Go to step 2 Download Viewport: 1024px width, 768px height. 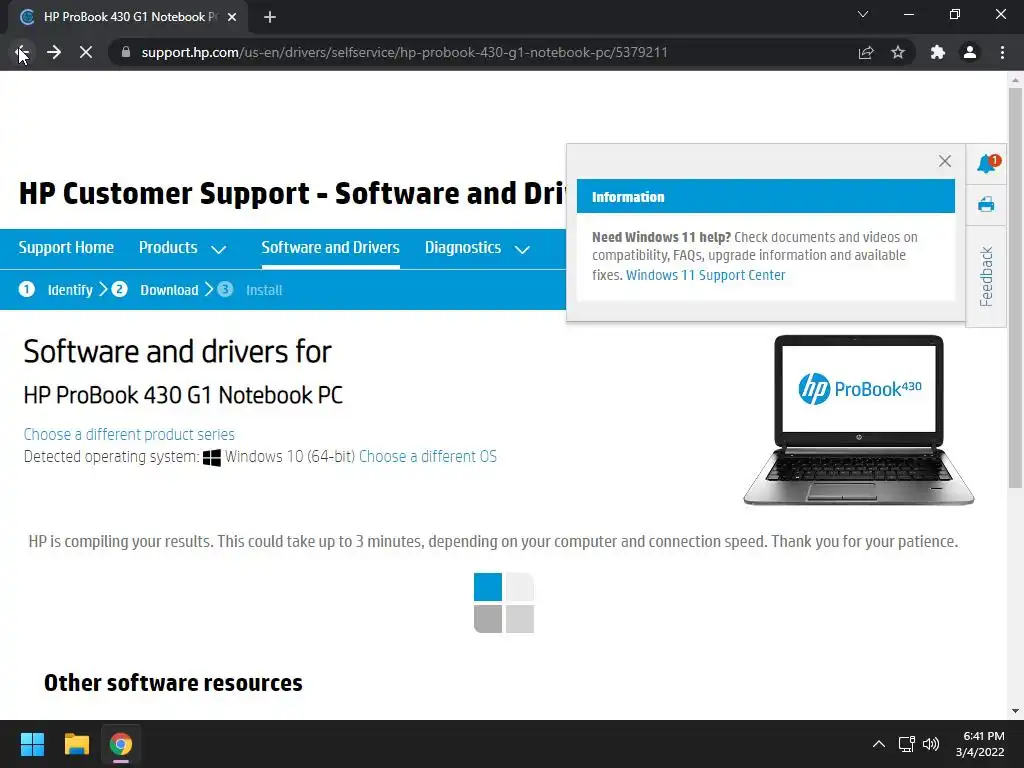(x=155, y=290)
